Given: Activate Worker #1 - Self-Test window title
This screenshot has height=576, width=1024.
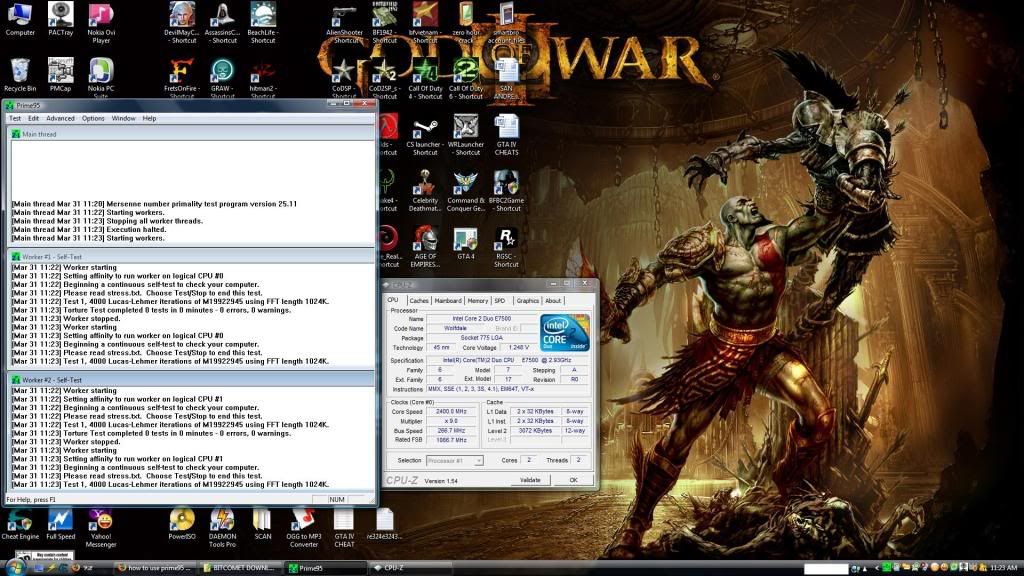Looking at the screenshot, I should [192, 257].
